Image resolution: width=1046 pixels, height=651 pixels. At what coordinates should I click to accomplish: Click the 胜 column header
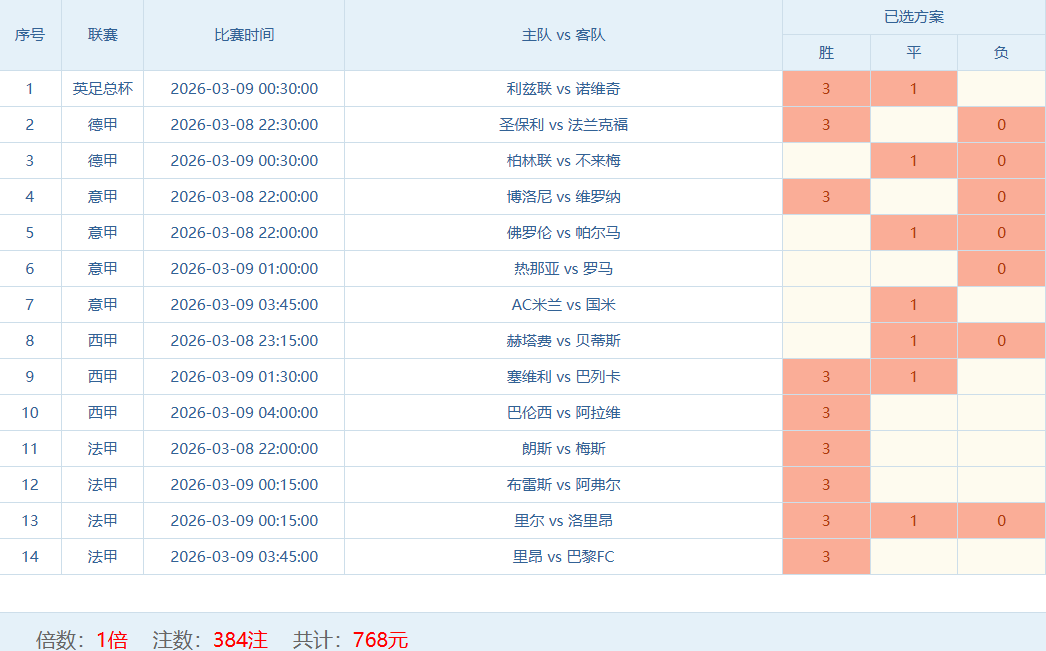(826, 53)
